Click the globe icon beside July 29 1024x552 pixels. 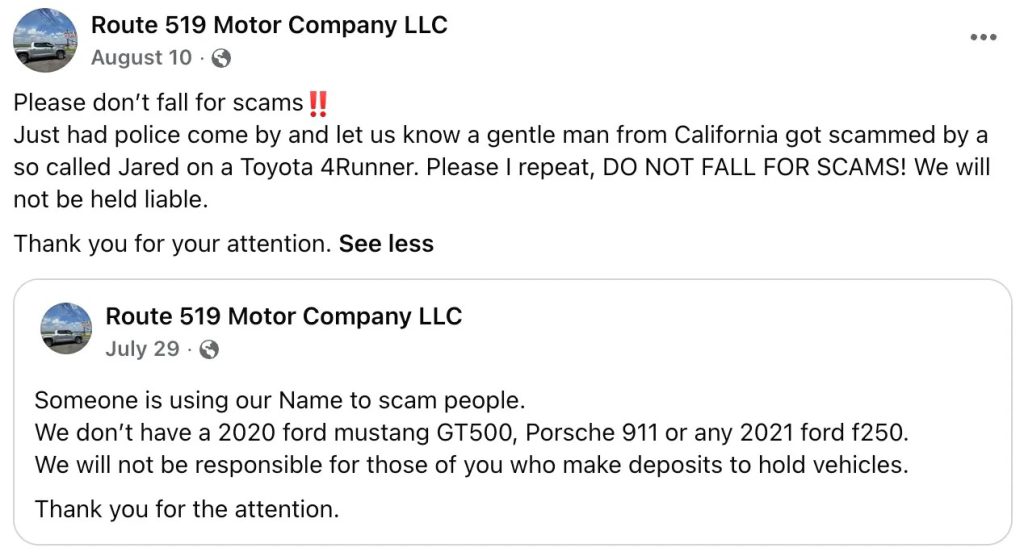pyautogui.click(x=209, y=349)
